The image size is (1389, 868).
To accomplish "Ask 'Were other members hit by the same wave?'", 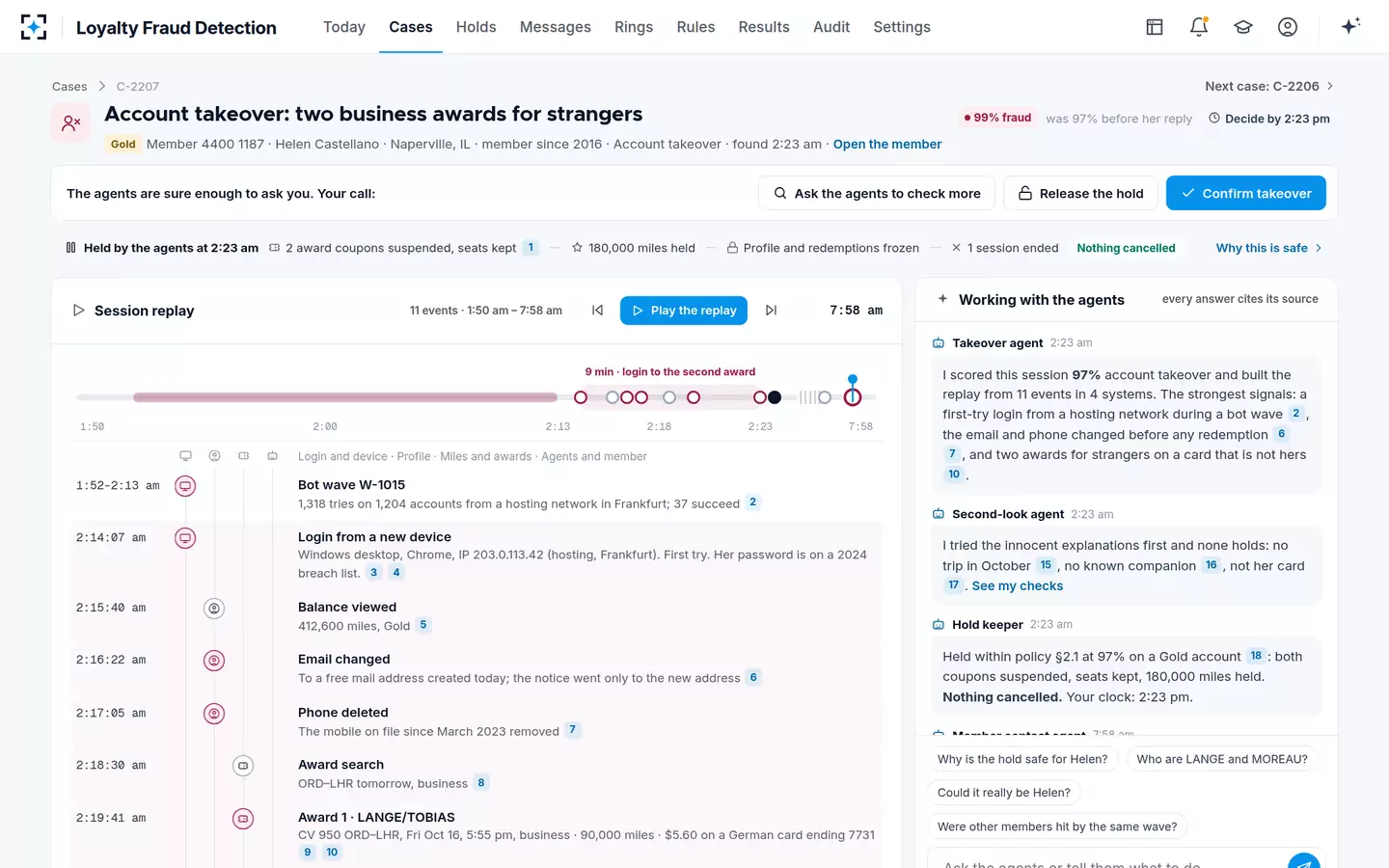I will tap(1057, 827).
